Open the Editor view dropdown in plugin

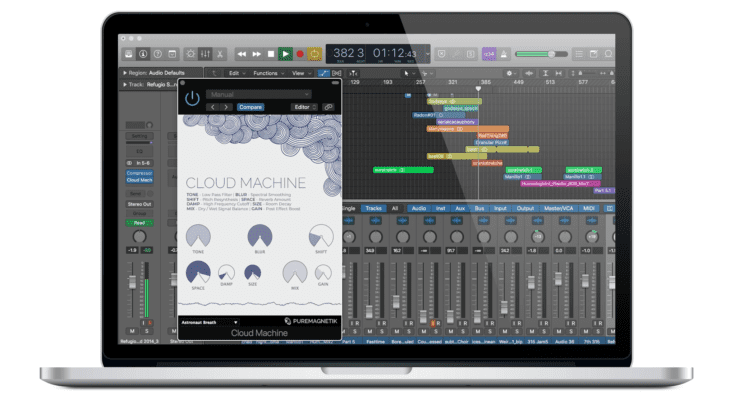click(x=304, y=107)
